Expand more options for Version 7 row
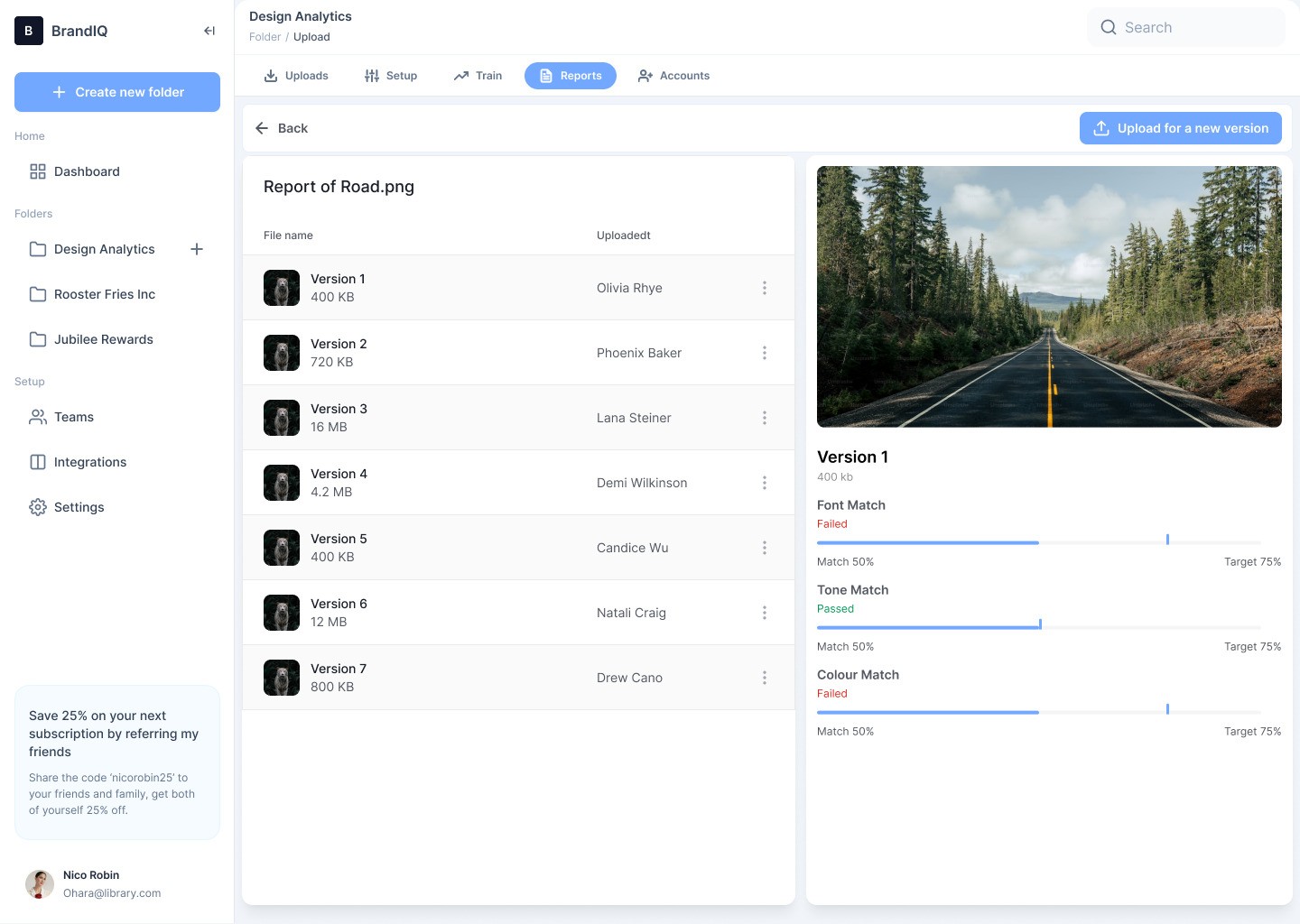Screen dimensions: 1300x924 pos(764,678)
